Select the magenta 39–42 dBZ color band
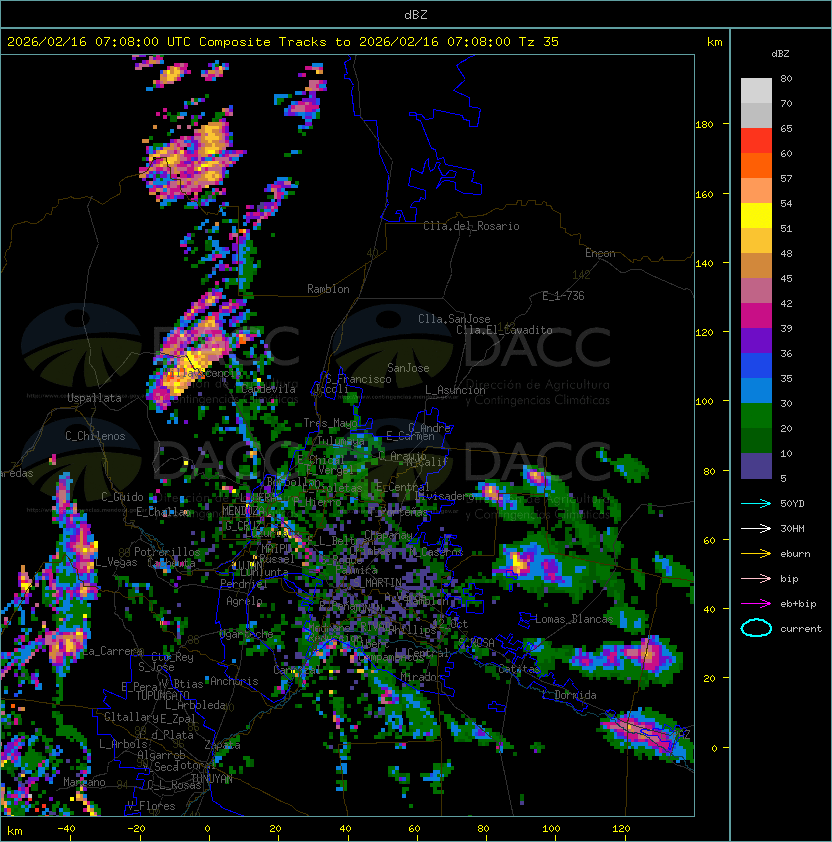This screenshot has height=842, width=832. [x=756, y=316]
